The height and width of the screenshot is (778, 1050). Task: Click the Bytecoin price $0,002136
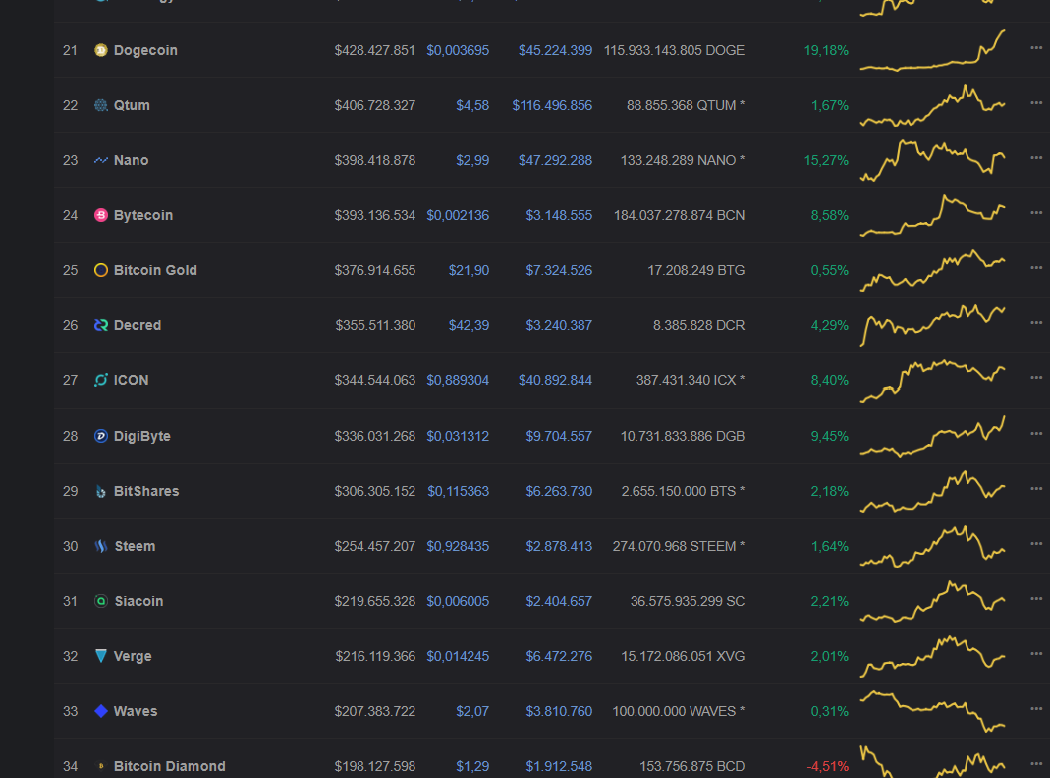pyautogui.click(x=457, y=215)
